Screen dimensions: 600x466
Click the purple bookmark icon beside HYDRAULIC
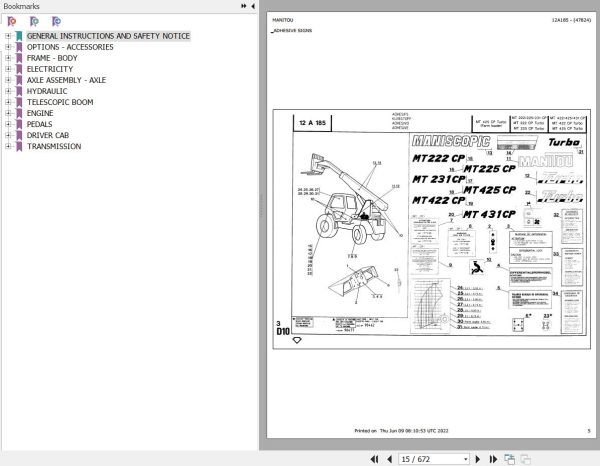point(19,91)
